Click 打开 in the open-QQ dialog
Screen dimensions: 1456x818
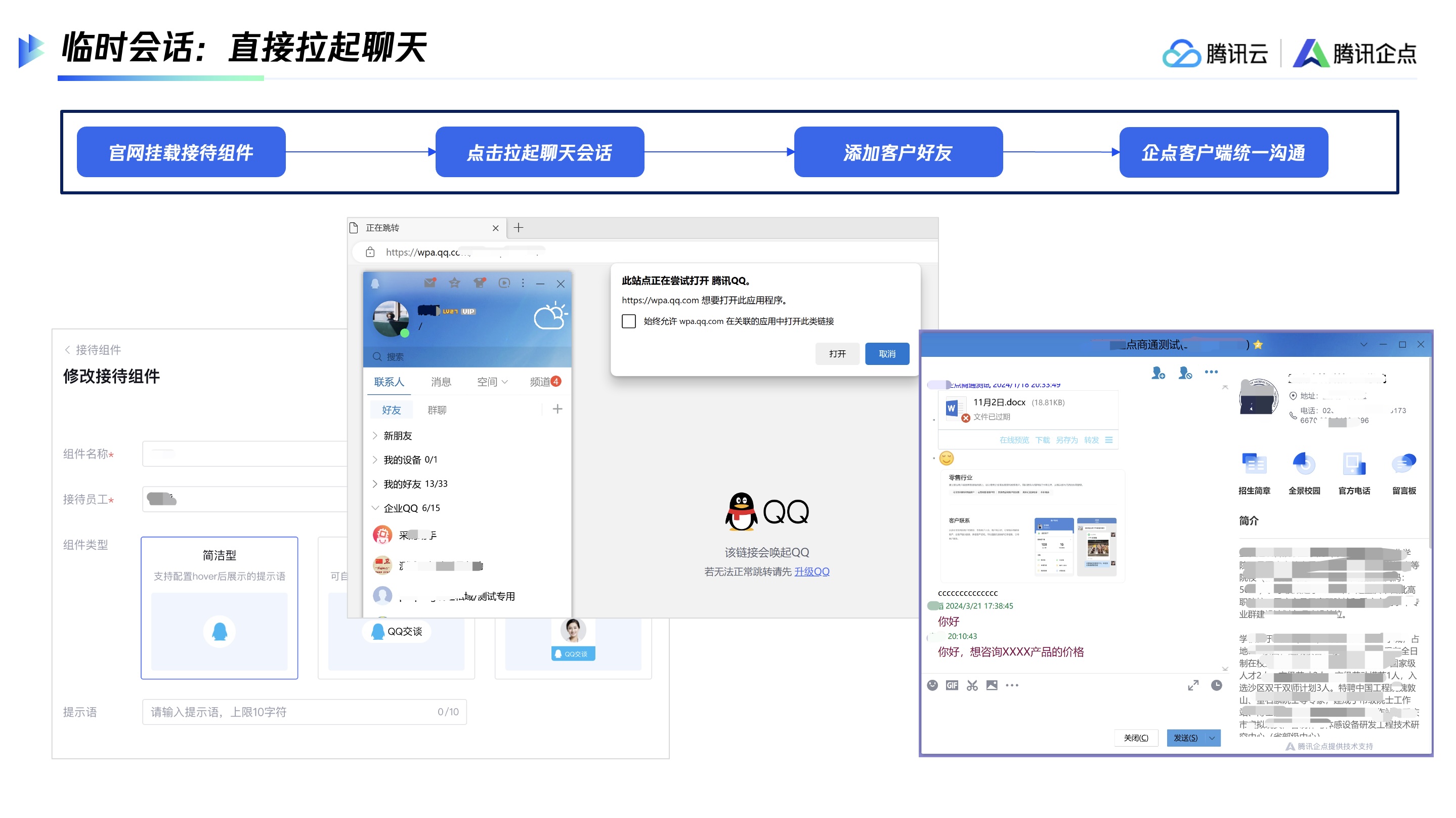(x=837, y=353)
